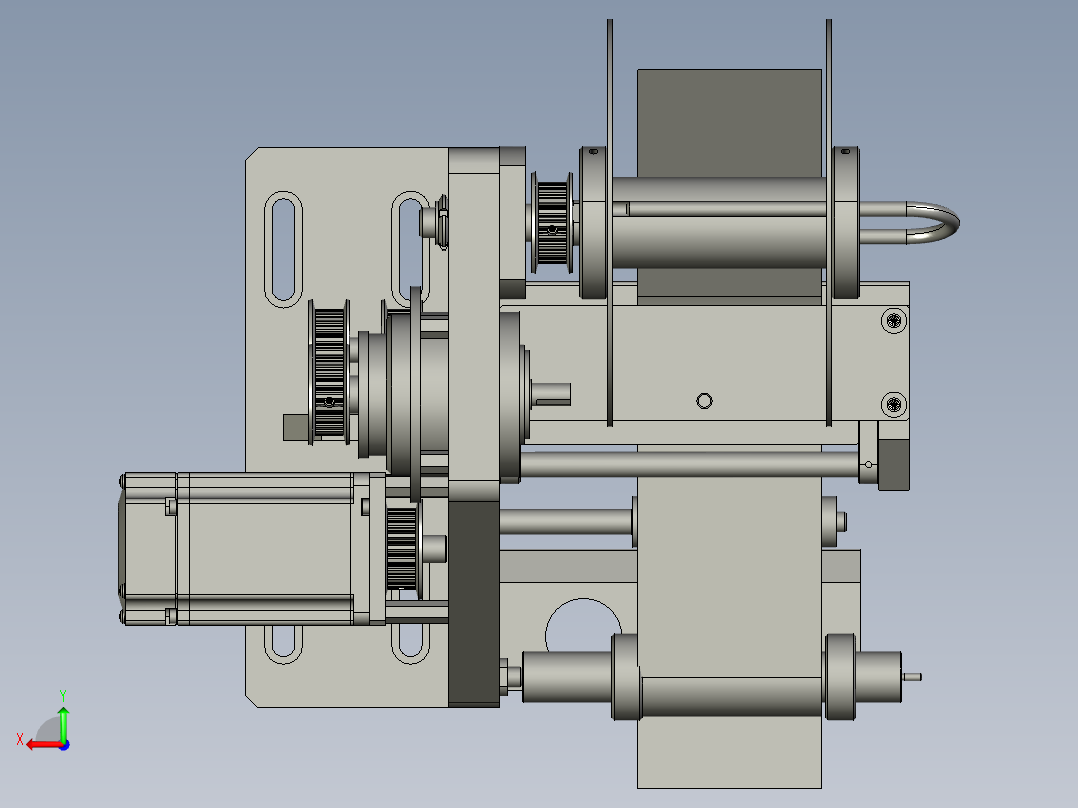Select the small circular hole in the middle plate
The height and width of the screenshot is (808, 1078).
coord(704,401)
